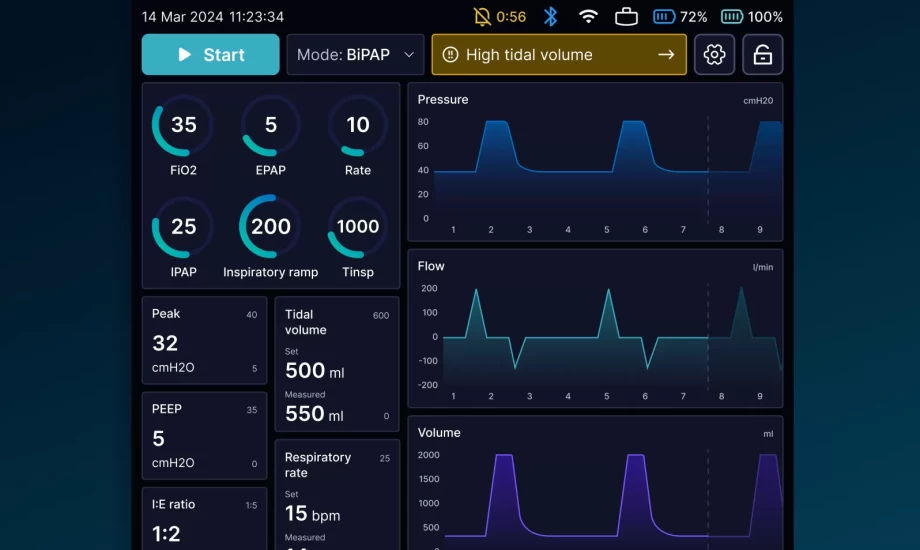Open the I:E ratio card
The height and width of the screenshot is (550, 920).
pos(204,519)
